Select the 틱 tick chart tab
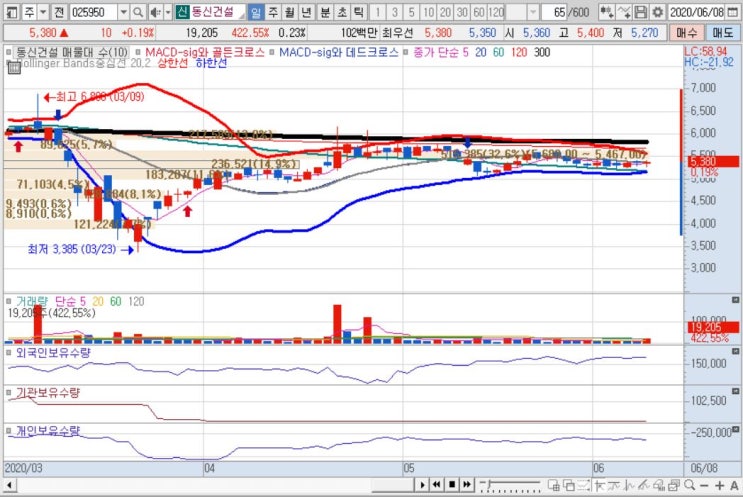 (359, 12)
